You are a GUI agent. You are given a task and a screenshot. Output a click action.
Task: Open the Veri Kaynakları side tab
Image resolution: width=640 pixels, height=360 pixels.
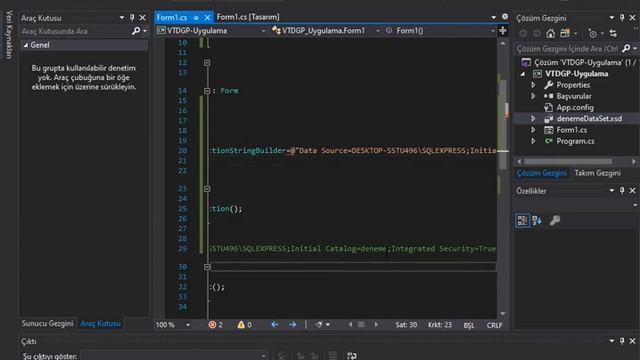coord(10,35)
